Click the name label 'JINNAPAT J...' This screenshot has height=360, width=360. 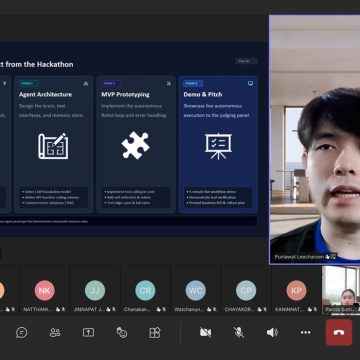point(89,309)
